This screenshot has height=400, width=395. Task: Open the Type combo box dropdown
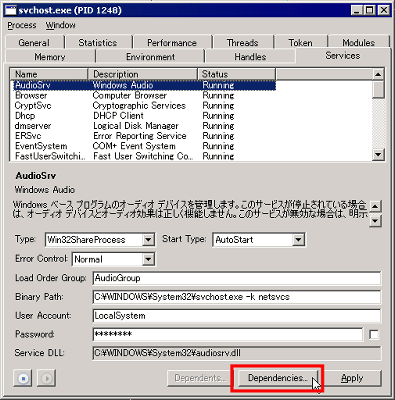click(148, 239)
